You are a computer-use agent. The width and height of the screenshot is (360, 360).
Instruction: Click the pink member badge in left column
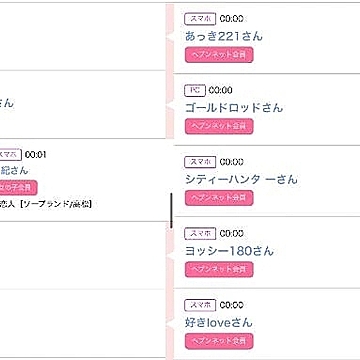18,188
